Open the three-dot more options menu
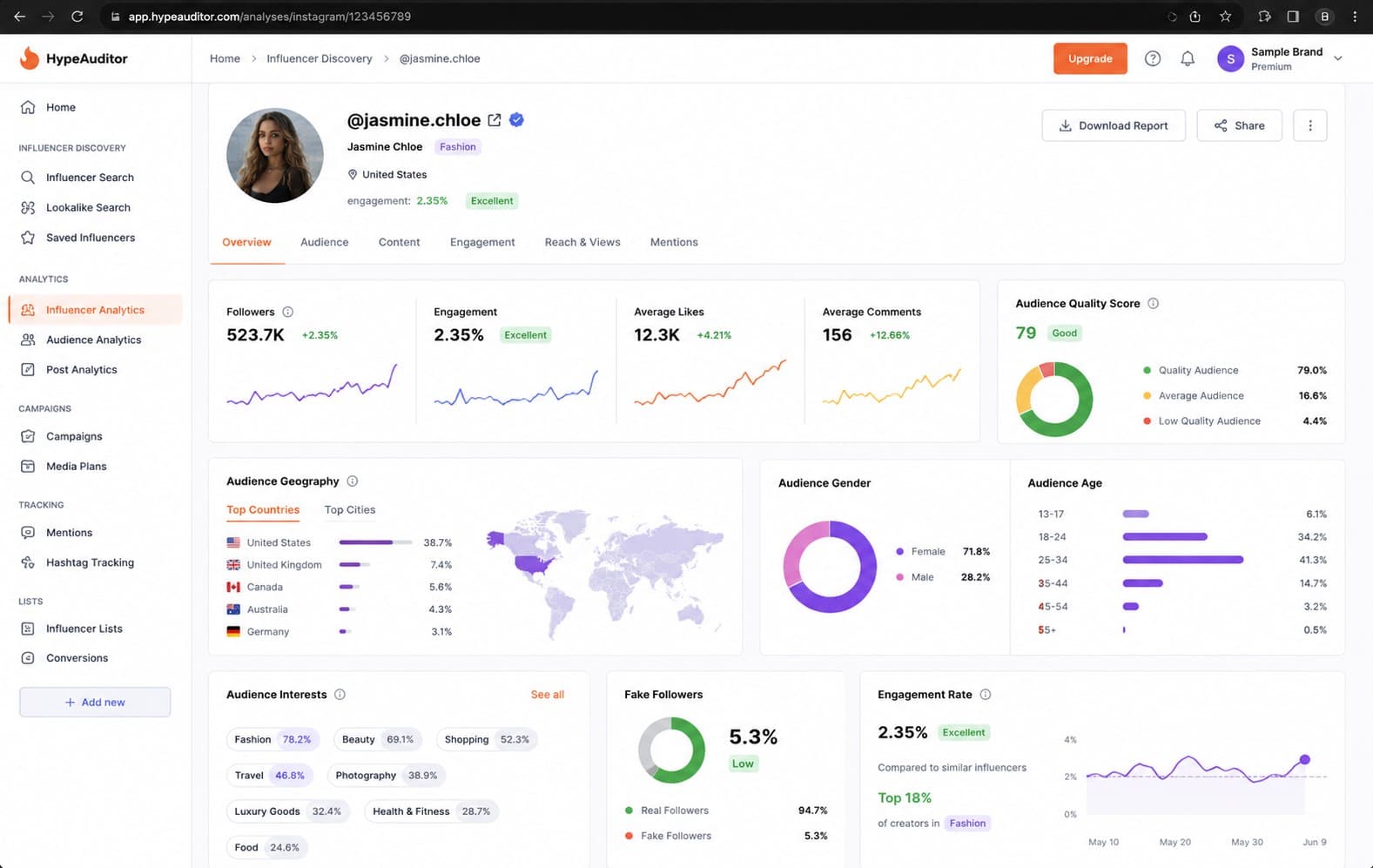 pyautogui.click(x=1310, y=125)
